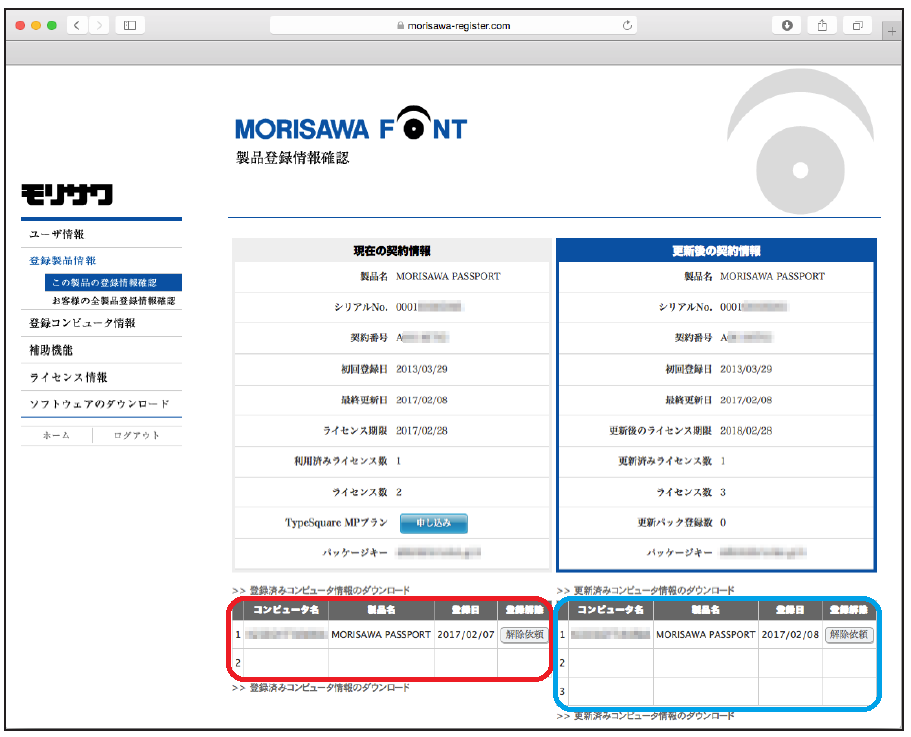Toggle the Safari sidebar button
The image size is (911, 737).
(130, 25)
